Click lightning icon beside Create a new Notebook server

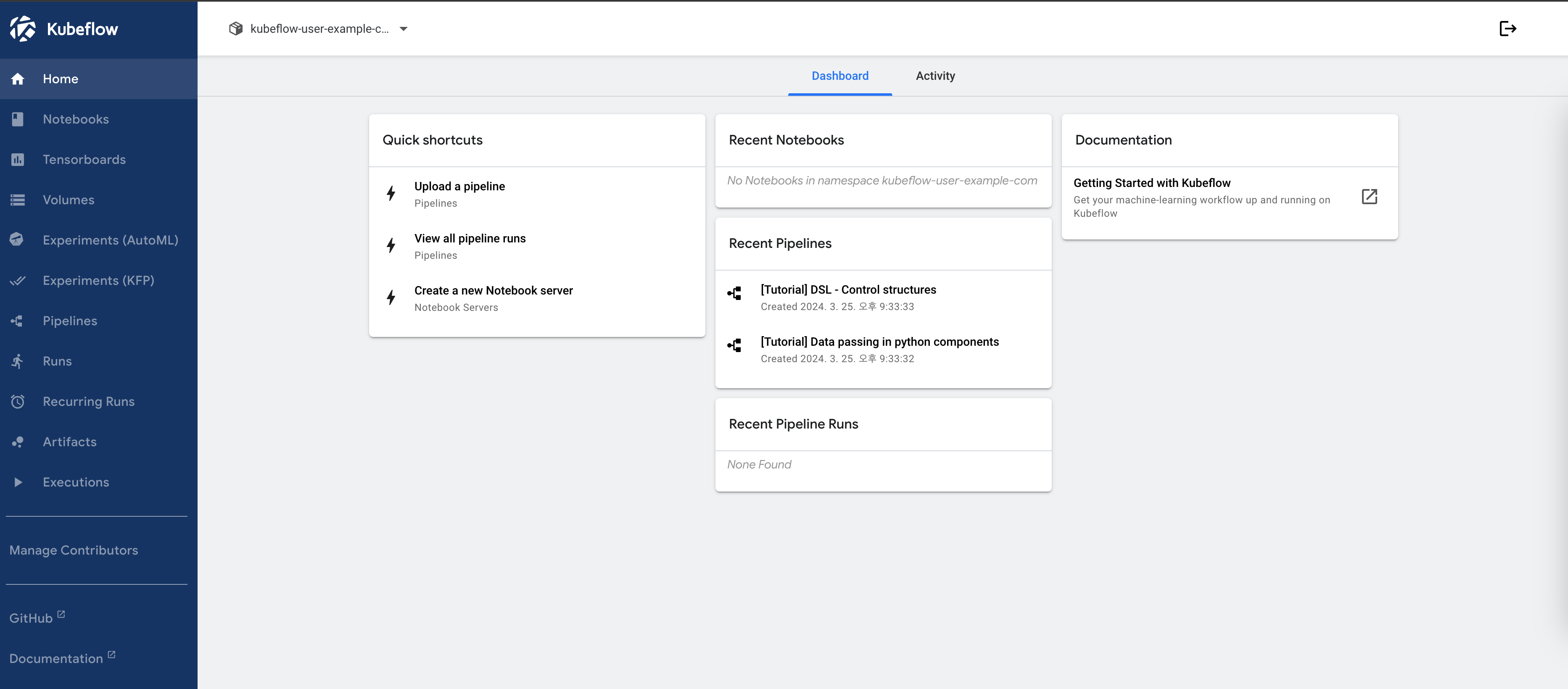pyautogui.click(x=391, y=297)
